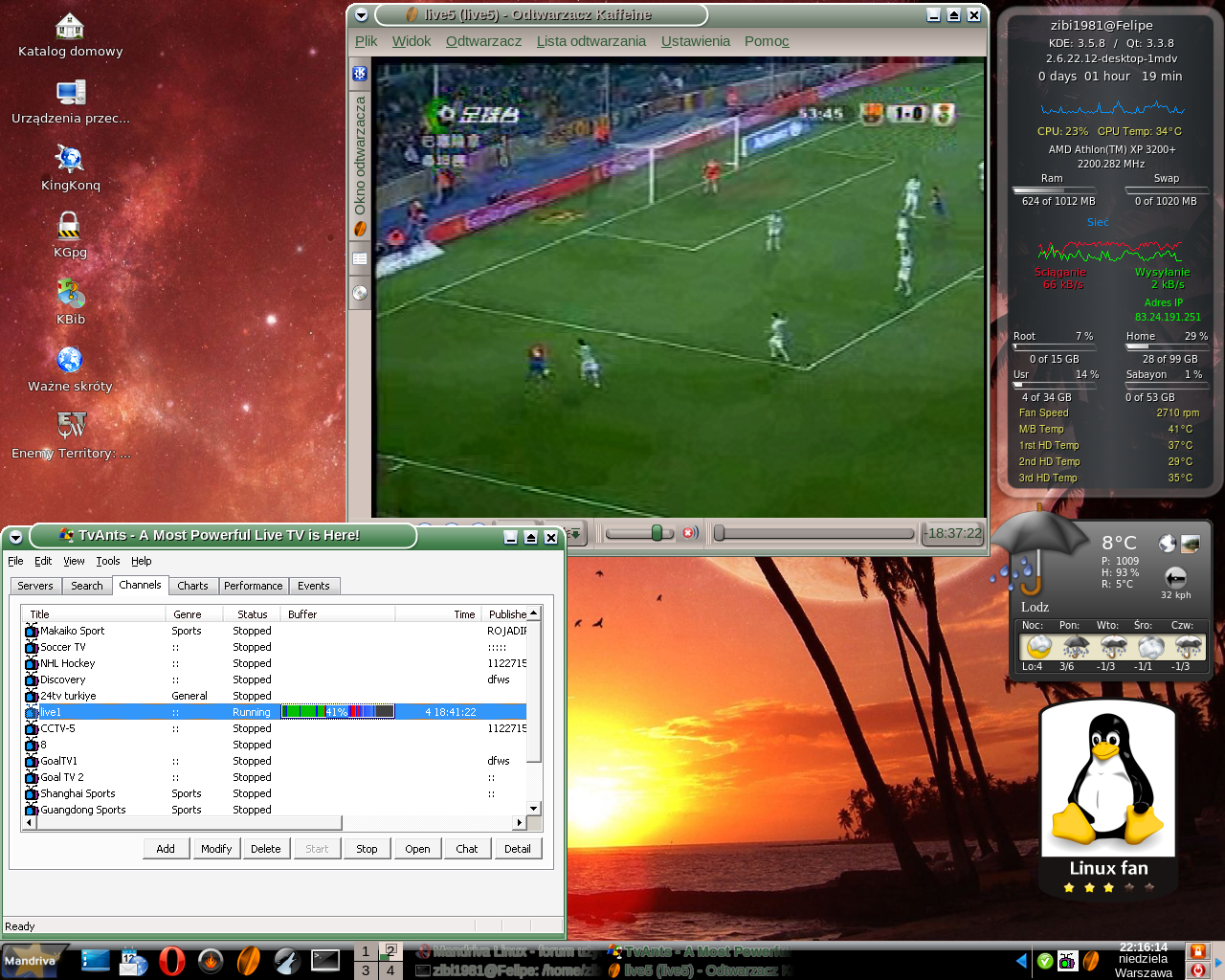Image resolution: width=1225 pixels, height=980 pixels.
Task: Click the landscape picture icon in weather widget
Action: 1191,544
